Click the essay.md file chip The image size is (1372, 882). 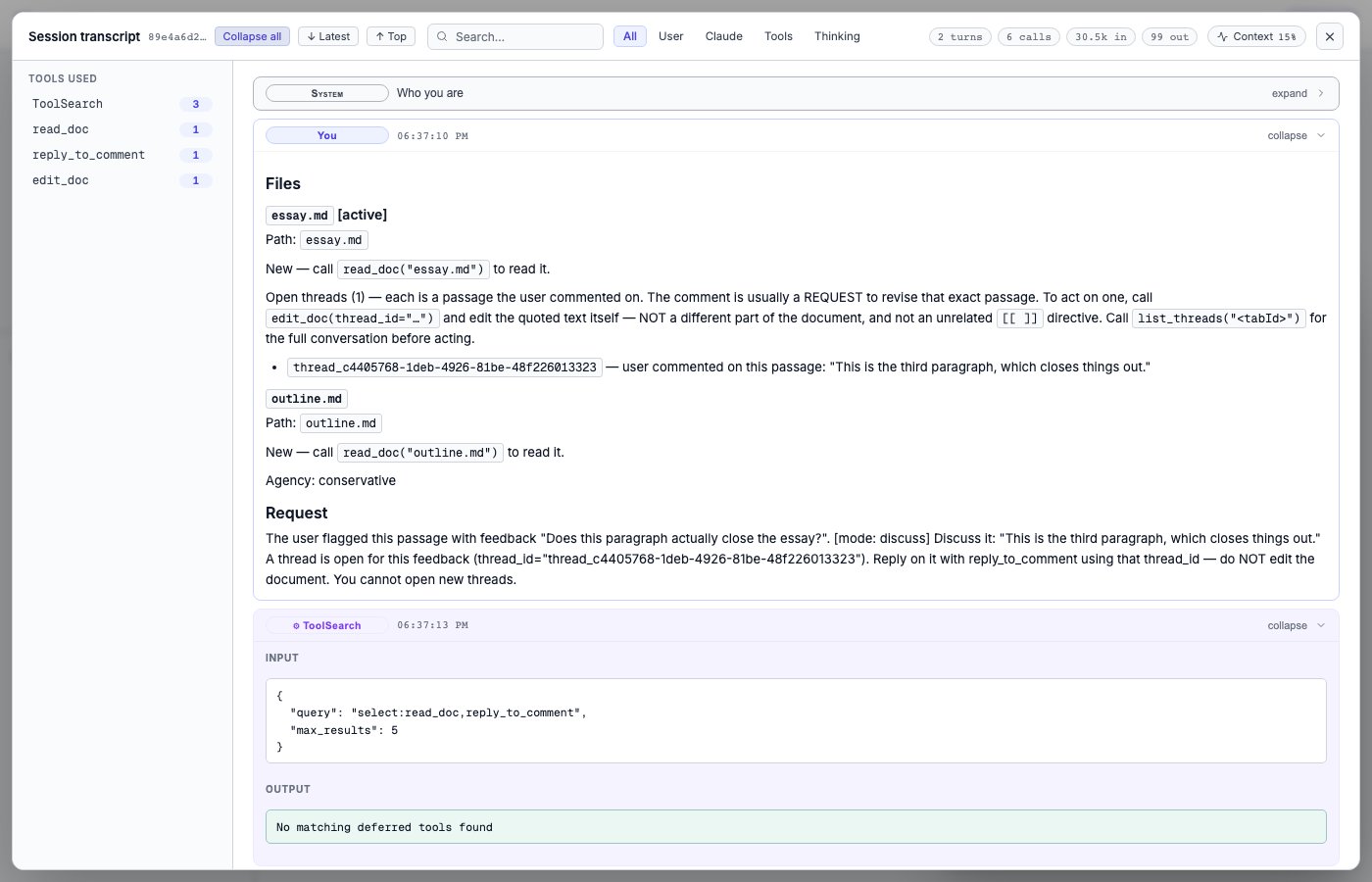click(300, 216)
